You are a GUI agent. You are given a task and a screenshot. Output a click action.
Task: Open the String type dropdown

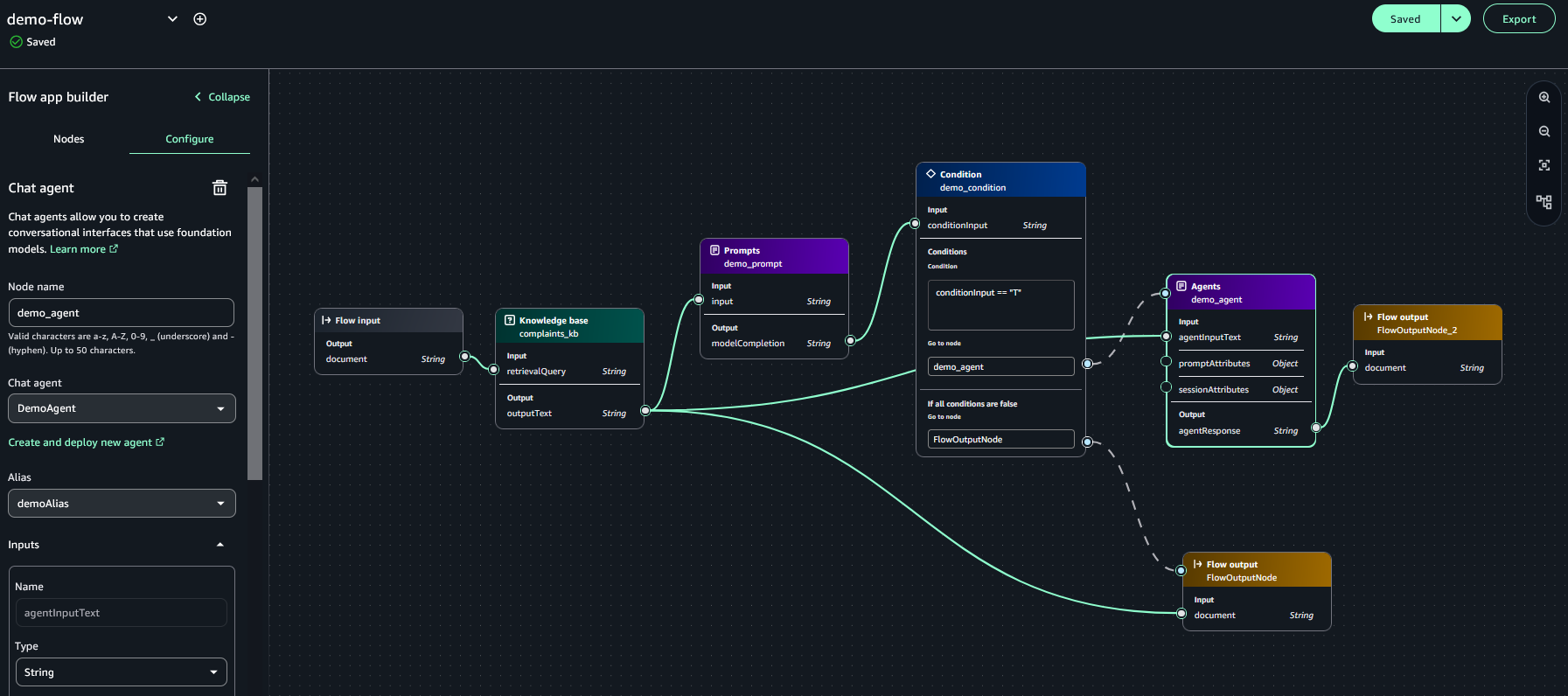tap(122, 672)
